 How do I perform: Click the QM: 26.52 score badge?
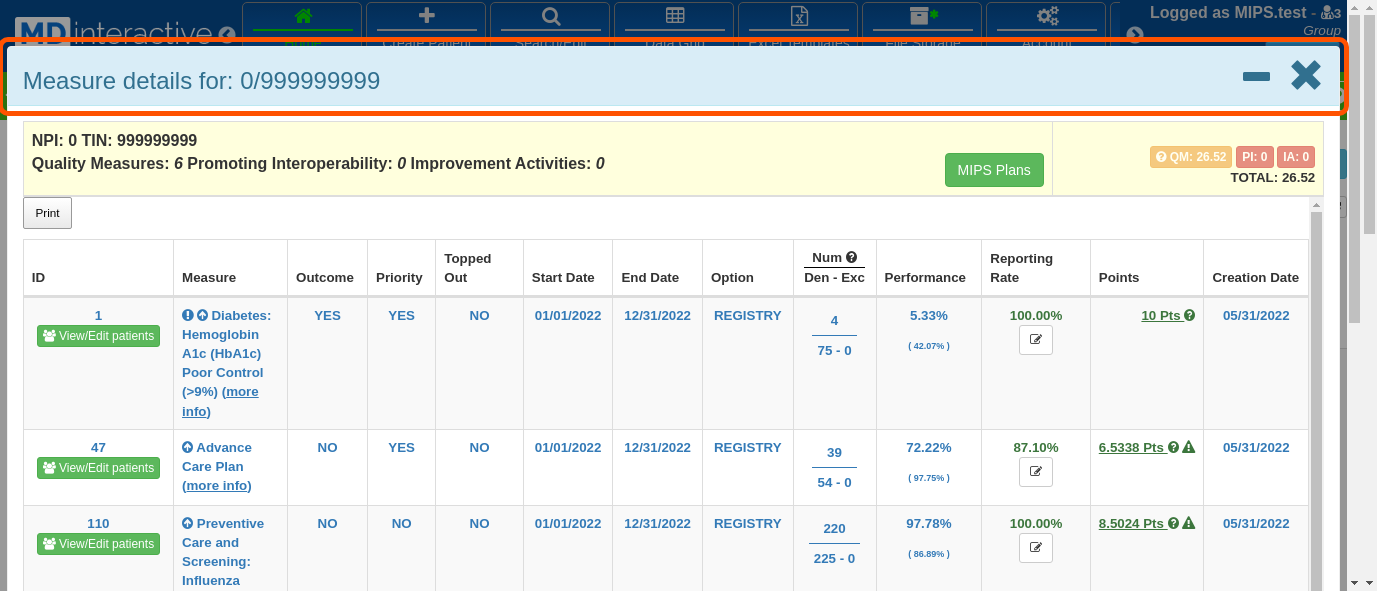(x=1190, y=157)
